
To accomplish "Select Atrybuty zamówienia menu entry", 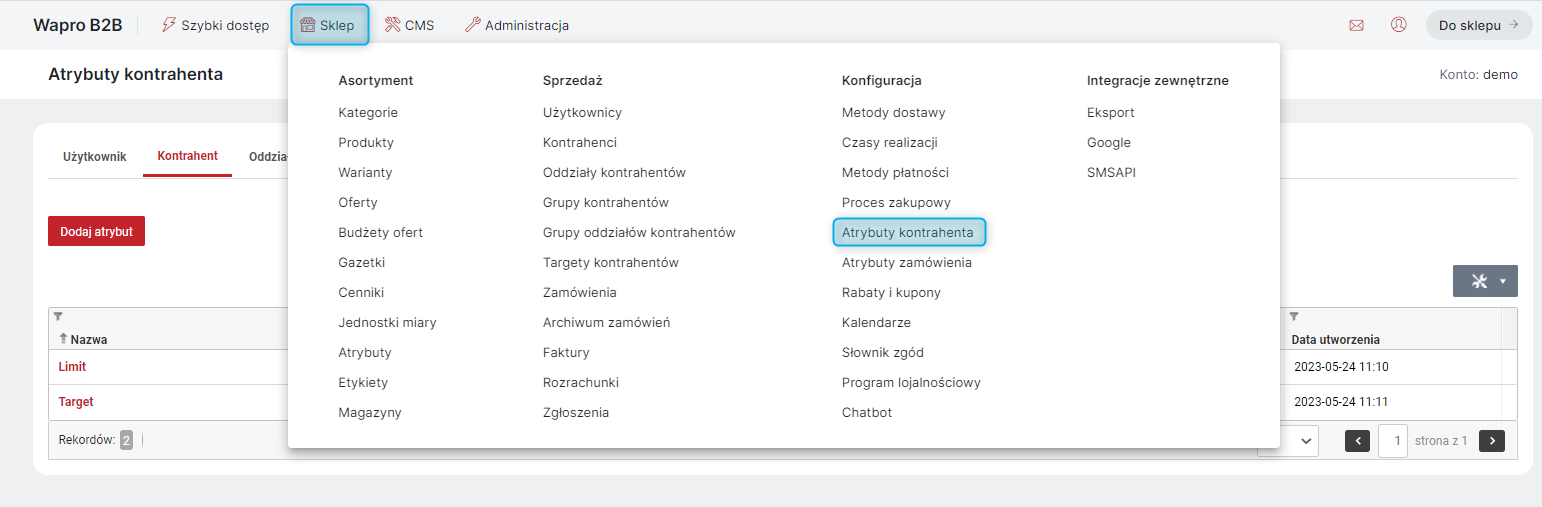I will click(x=906, y=262).
